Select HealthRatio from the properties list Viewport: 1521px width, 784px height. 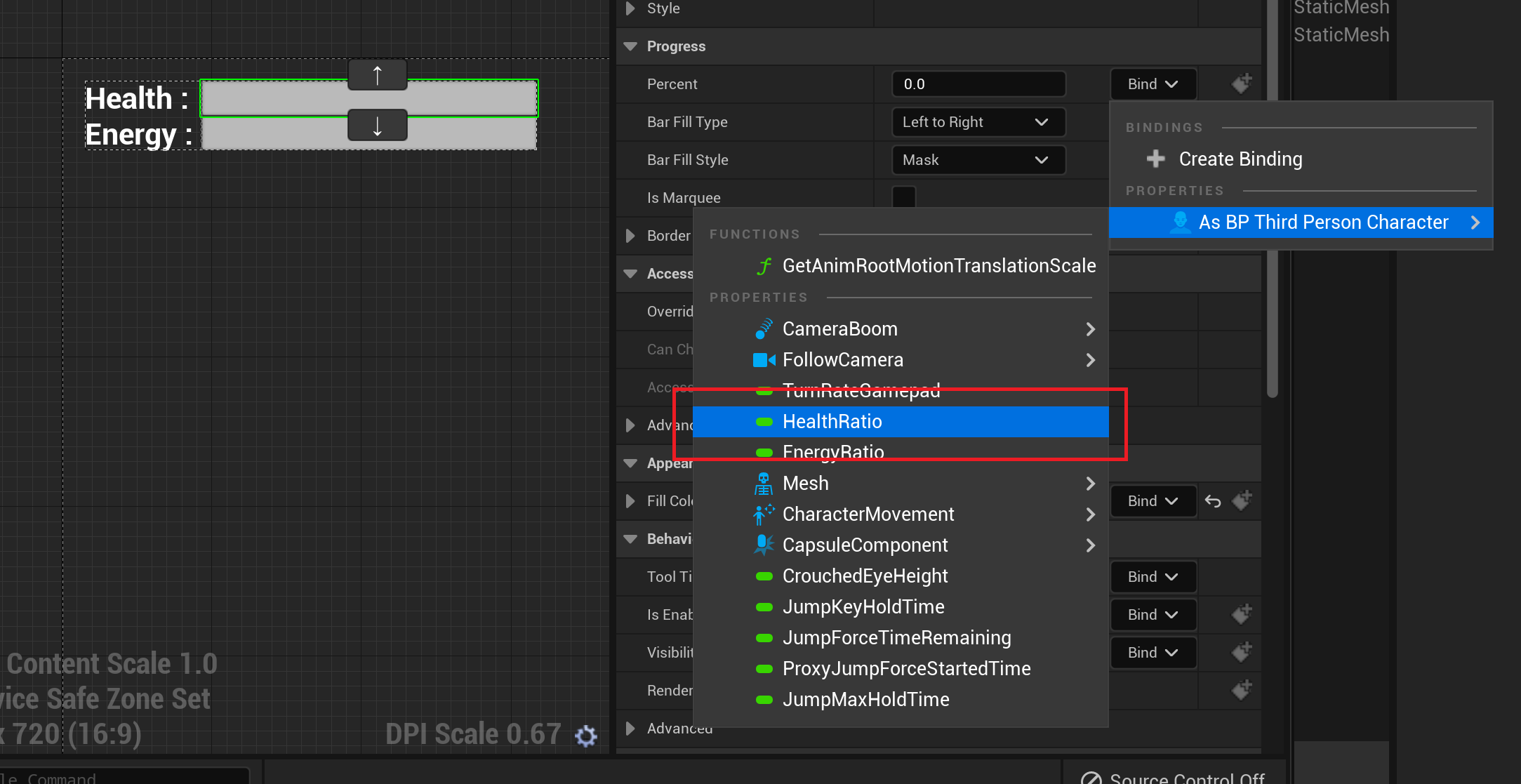click(x=832, y=421)
